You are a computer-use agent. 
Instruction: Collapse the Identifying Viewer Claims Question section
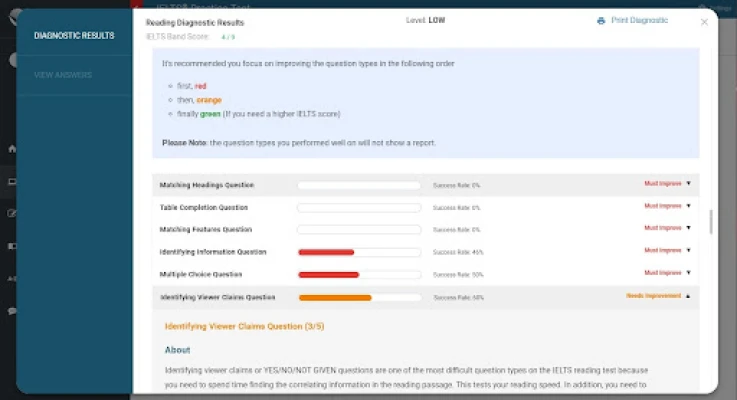(688, 296)
